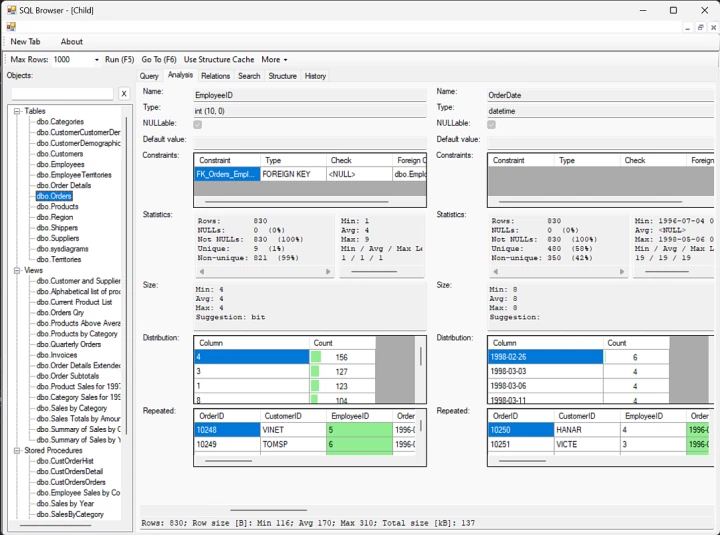Click the HANAR customer cell
The height and width of the screenshot is (535, 720).
pos(587,430)
